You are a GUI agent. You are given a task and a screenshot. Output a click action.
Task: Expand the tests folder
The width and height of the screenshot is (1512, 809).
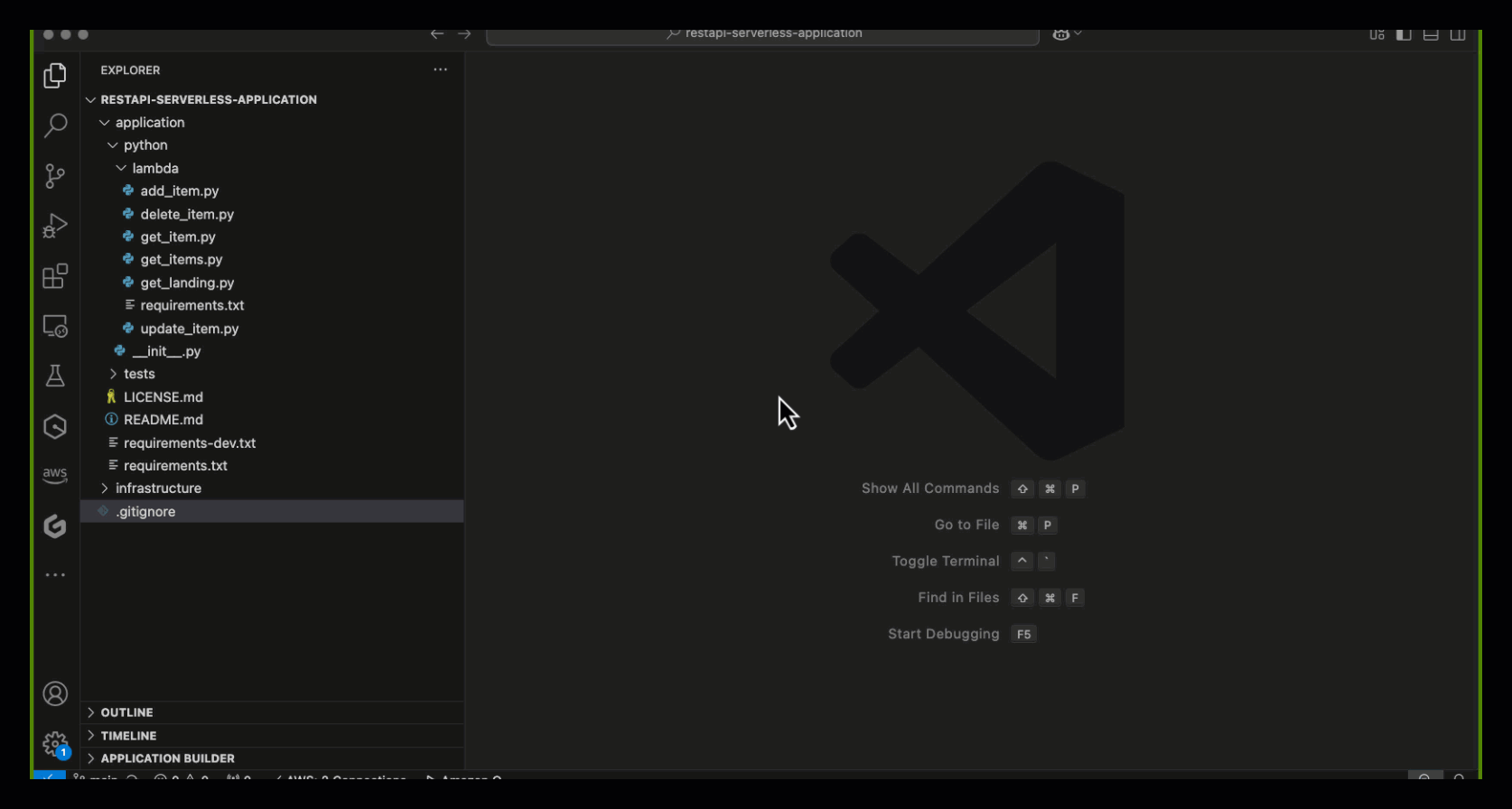pyautogui.click(x=139, y=374)
